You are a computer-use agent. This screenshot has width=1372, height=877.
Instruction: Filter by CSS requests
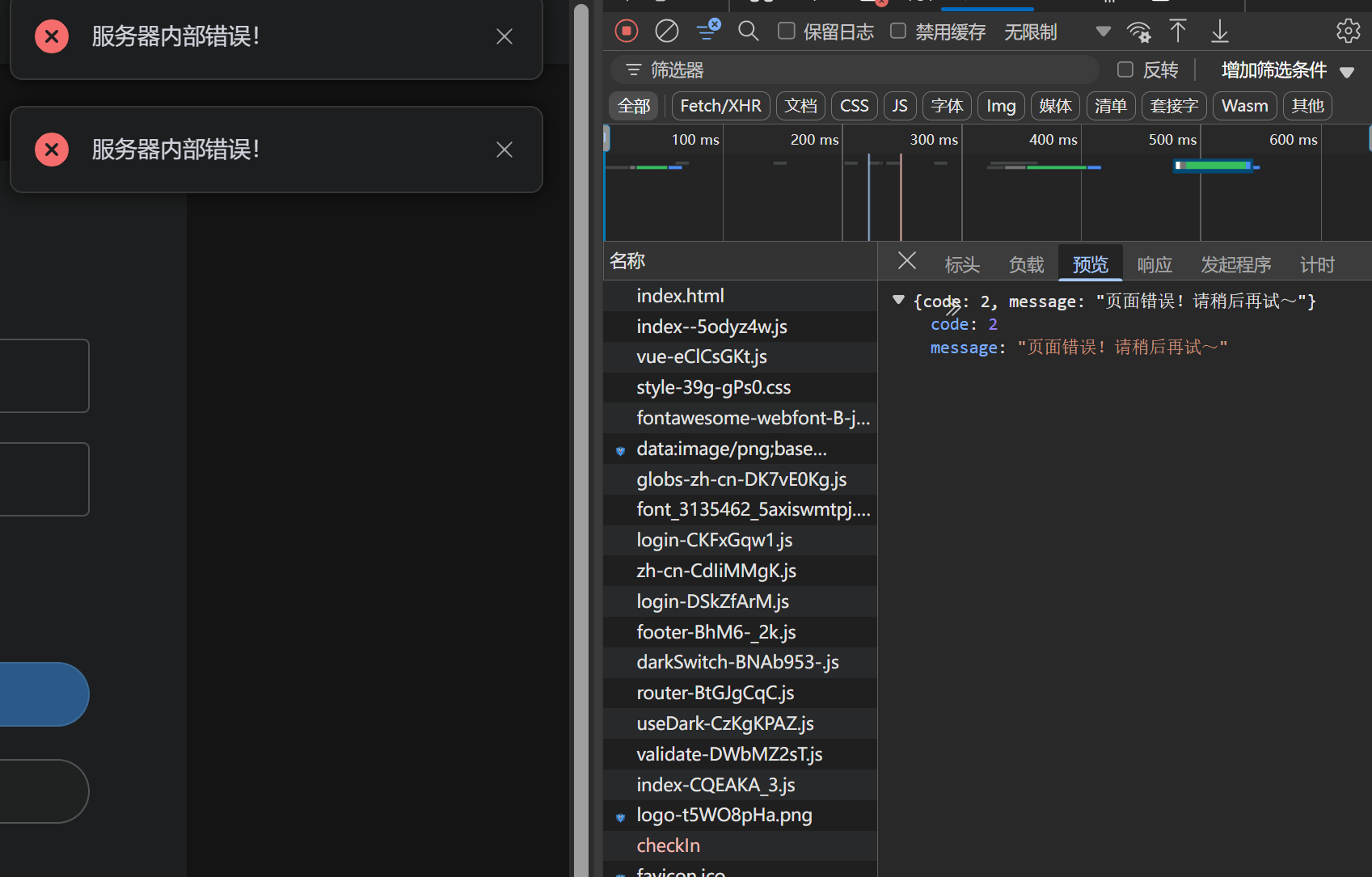pos(854,106)
